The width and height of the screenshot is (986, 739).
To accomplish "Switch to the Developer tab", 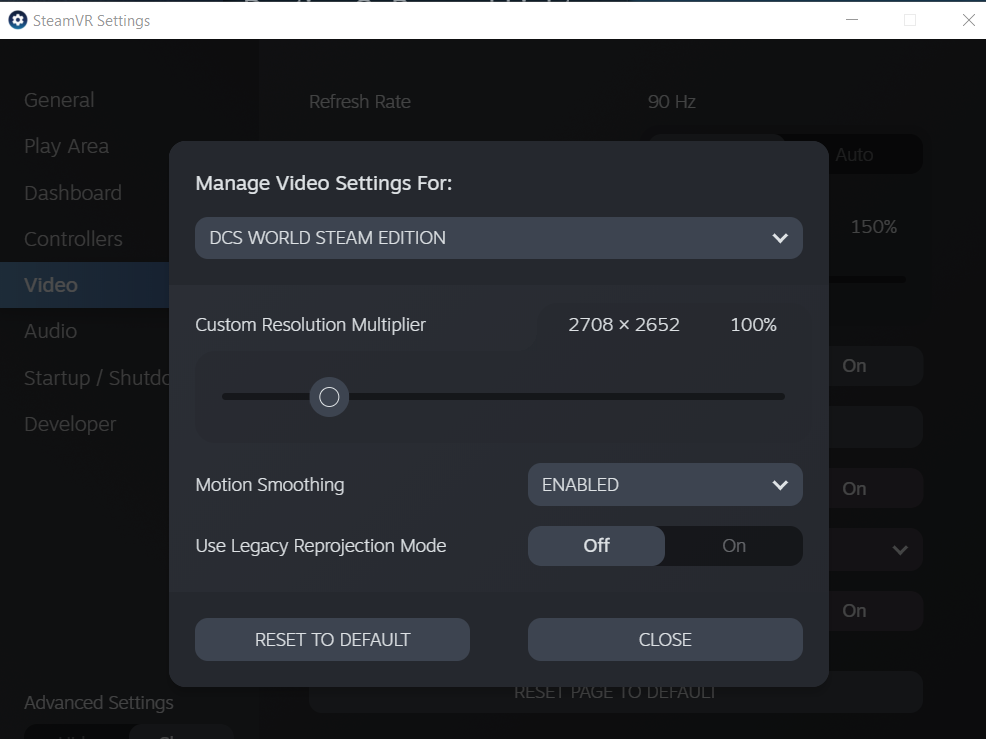I will coord(70,424).
